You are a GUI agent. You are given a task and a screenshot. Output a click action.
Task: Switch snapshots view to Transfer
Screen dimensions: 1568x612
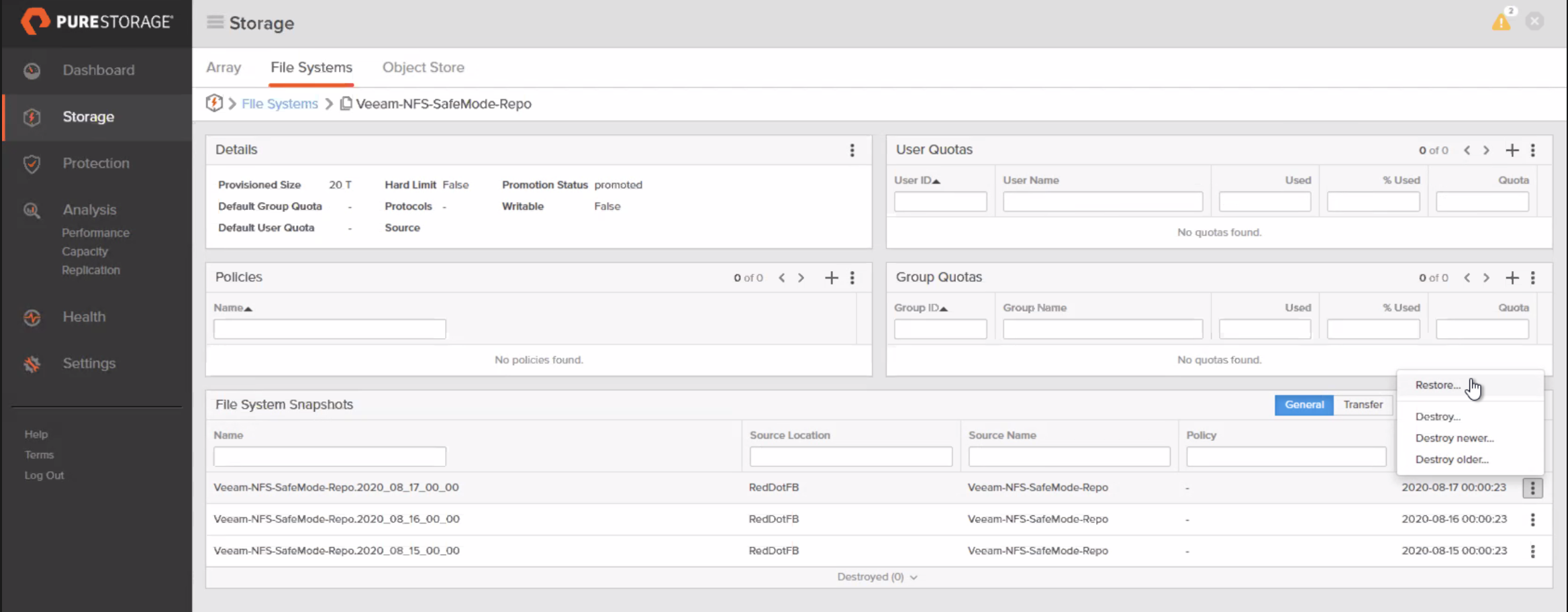point(1363,405)
